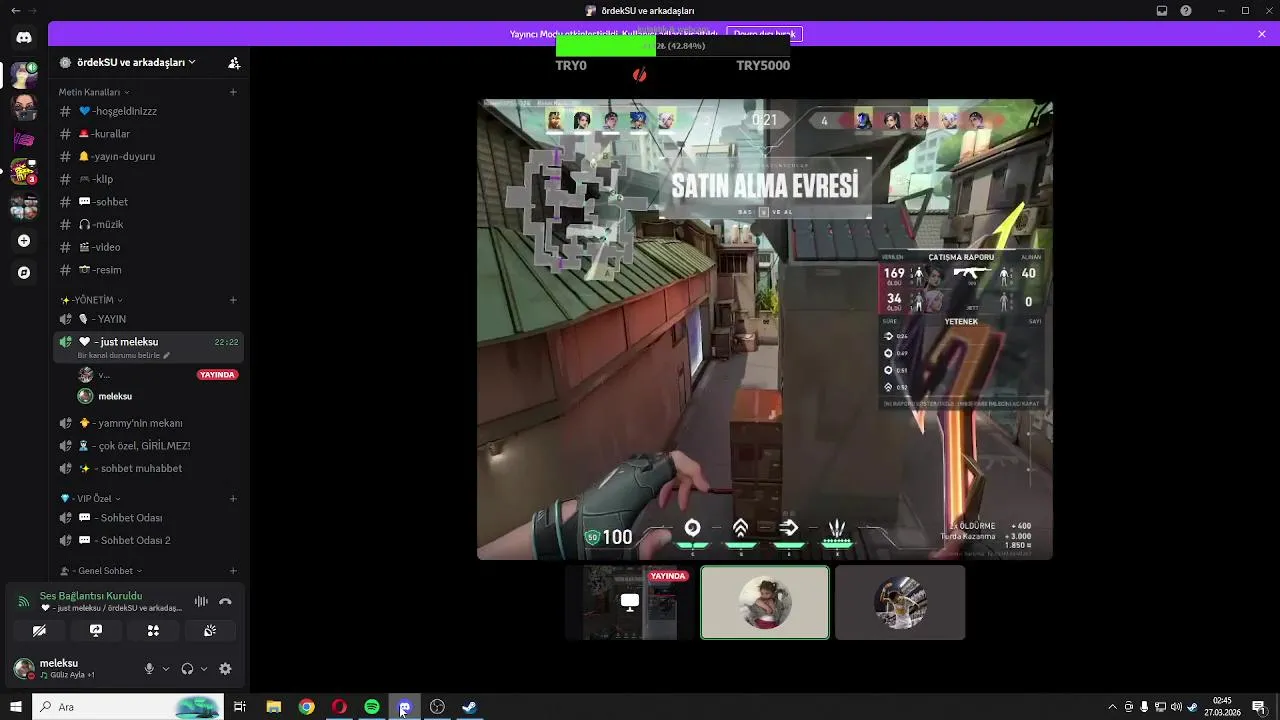The height and width of the screenshot is (720, 1280).
Task: Create a channel under Metin Kanalları
Action: point(233,92)
